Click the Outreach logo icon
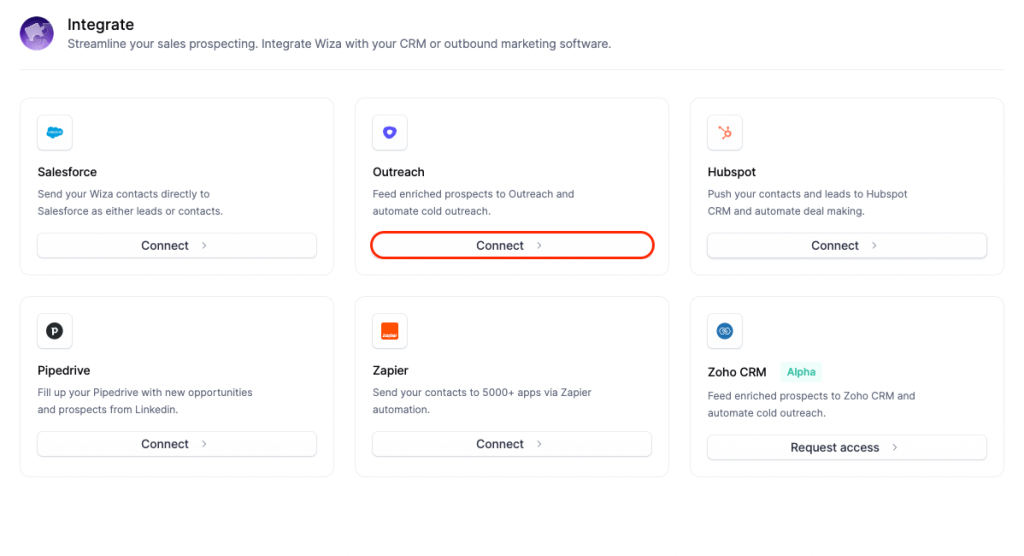Screen dimensions: 1024x556 390,133
